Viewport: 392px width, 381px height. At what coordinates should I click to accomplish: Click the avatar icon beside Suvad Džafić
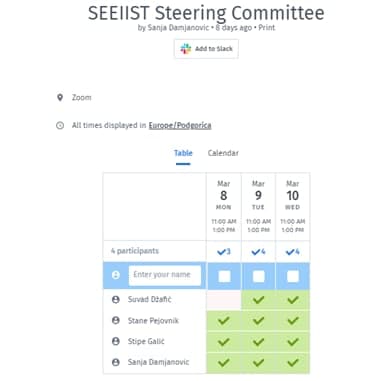(116, 300)
